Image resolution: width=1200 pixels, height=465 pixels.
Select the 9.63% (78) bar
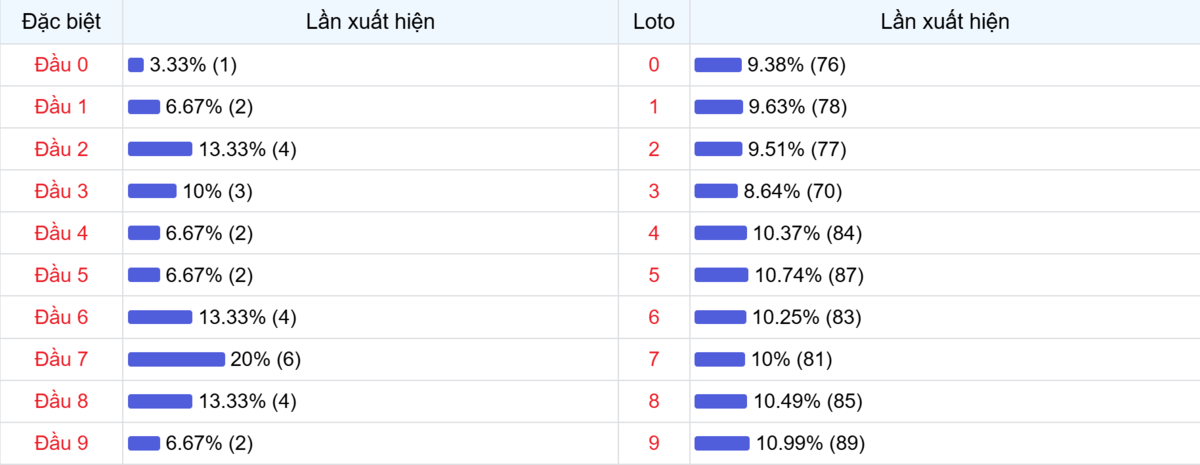tap(718, 107)
